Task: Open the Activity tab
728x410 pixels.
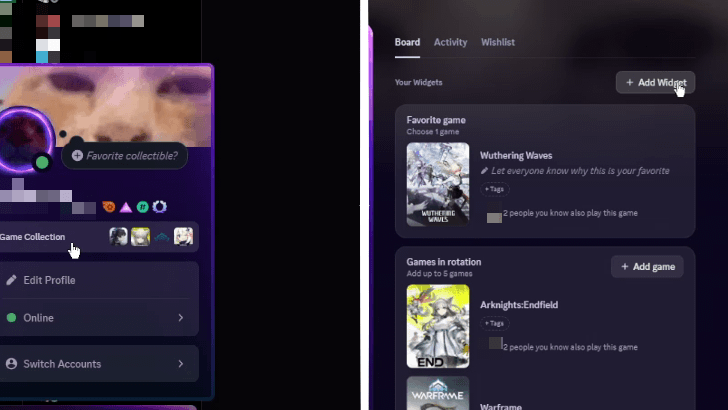Action: 450,42
